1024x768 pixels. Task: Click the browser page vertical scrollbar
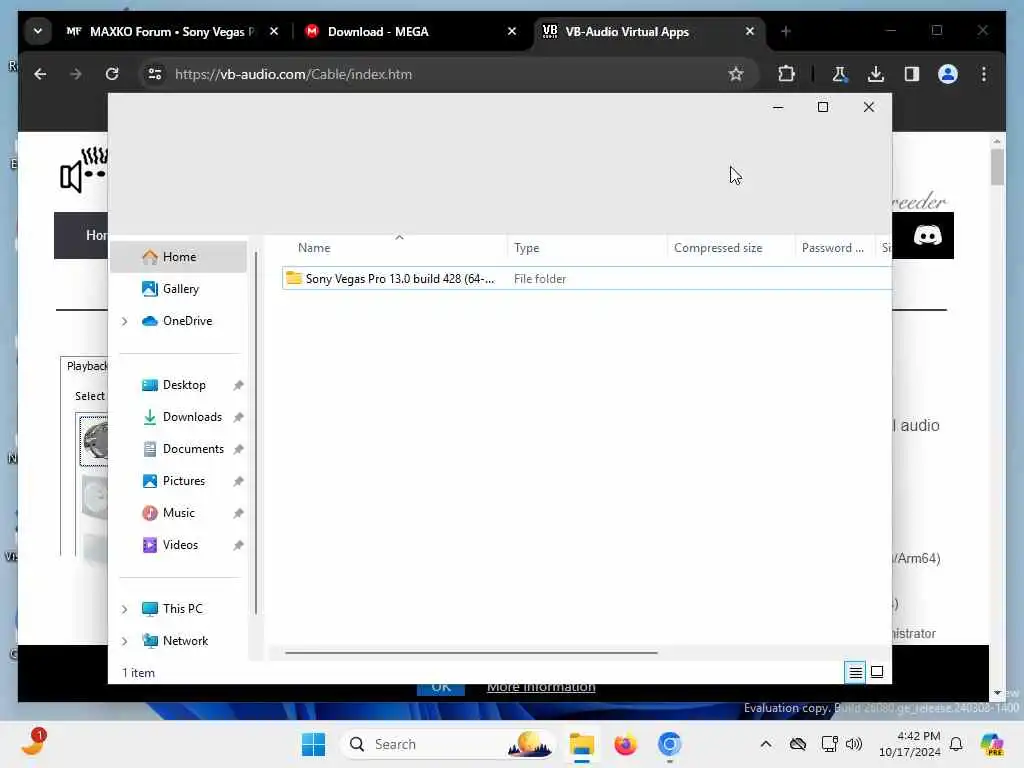click(x=997, y=167)
